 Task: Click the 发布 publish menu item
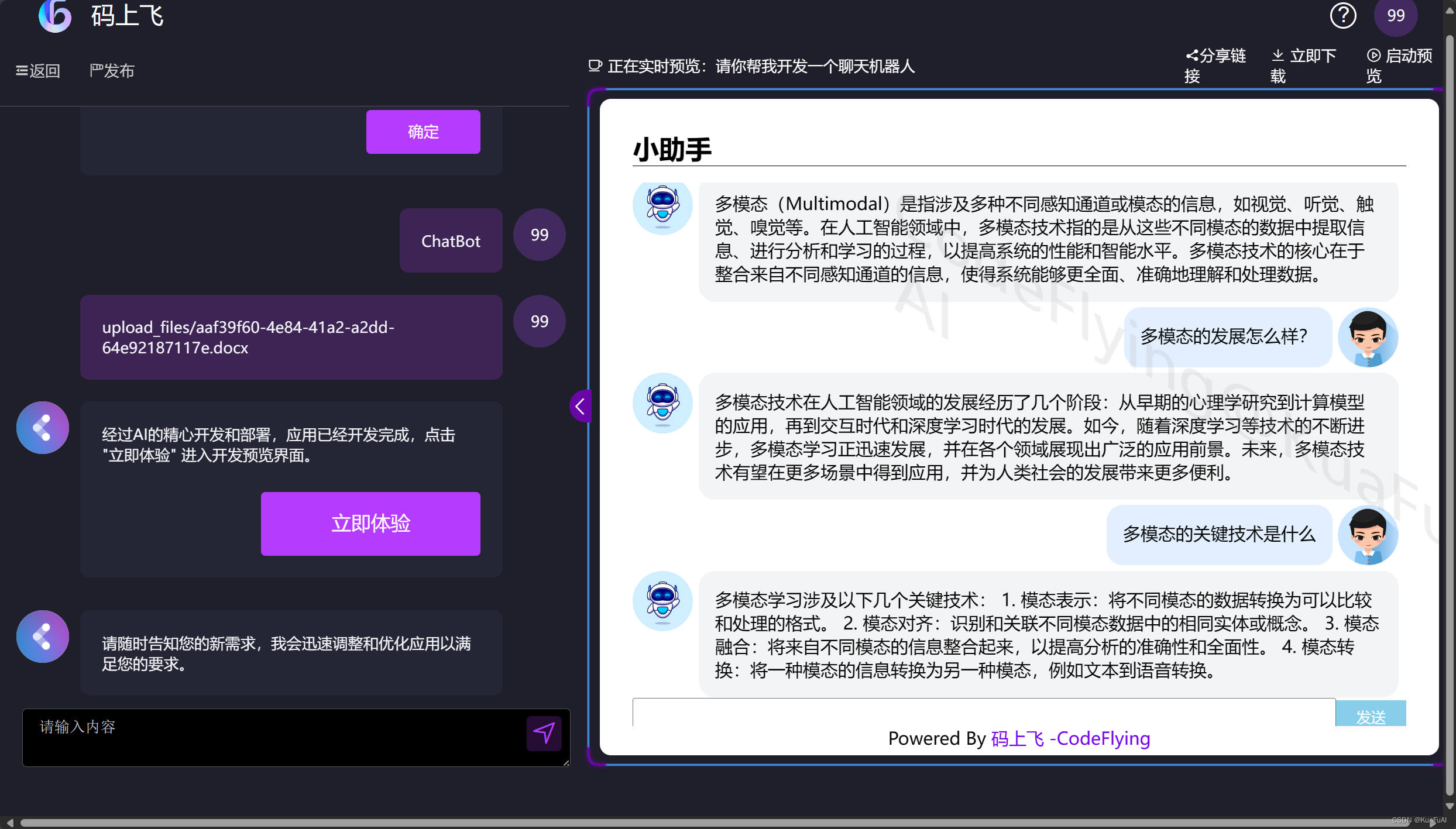pos(112,71)
